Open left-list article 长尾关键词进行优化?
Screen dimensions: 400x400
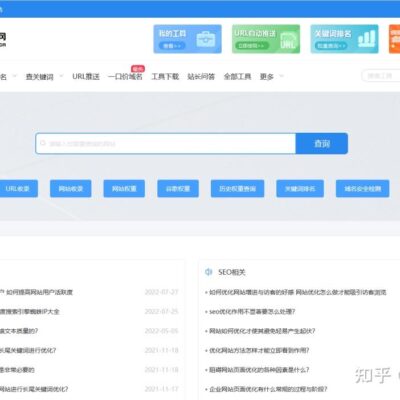click(28, 350)
